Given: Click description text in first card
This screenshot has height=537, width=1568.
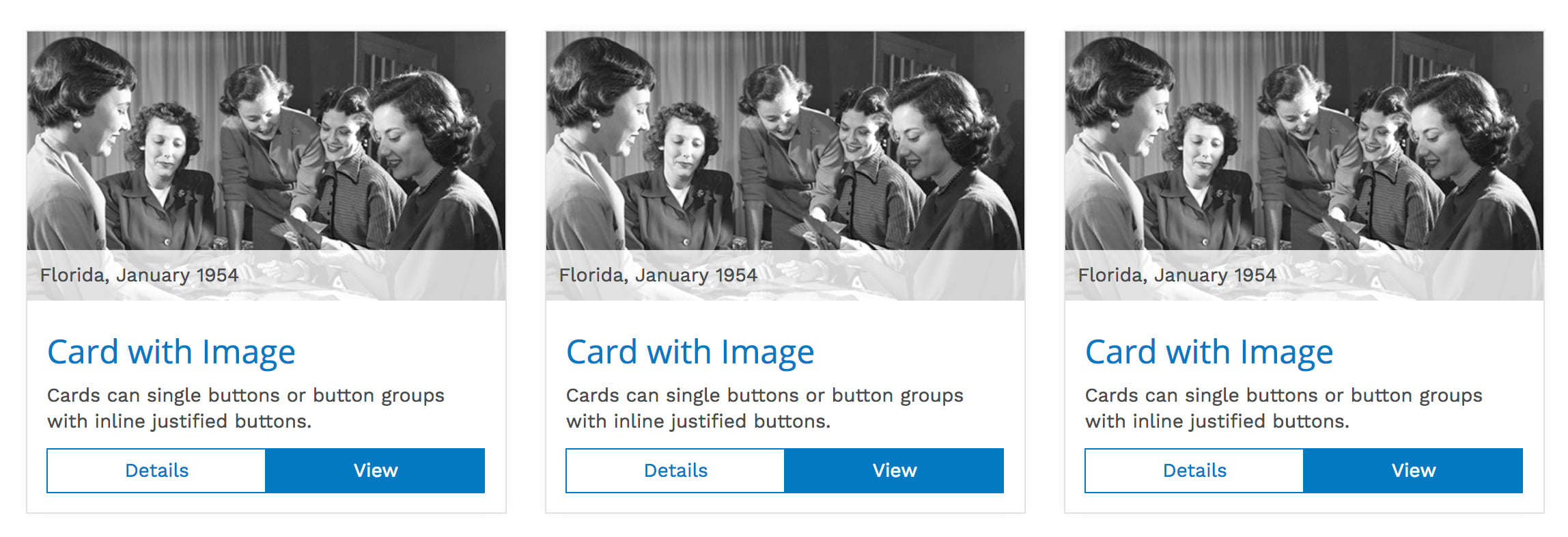Looking at the screenshot, I should click(246, 409).
